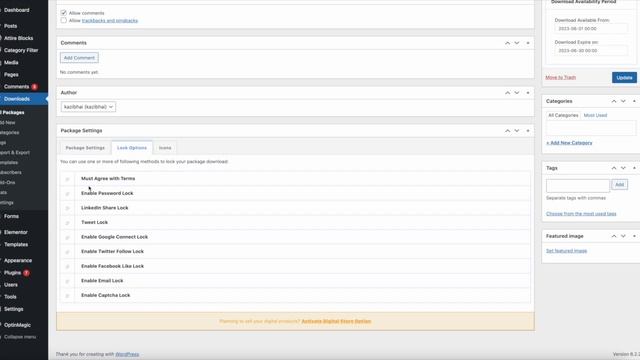The width and height of the screenshot is (640, 360).
Task: Collapse the Featured image panel triangle
Action: point(634,236)
